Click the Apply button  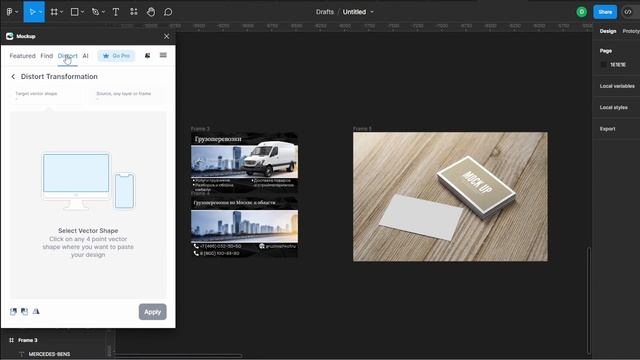pos(153,312)
